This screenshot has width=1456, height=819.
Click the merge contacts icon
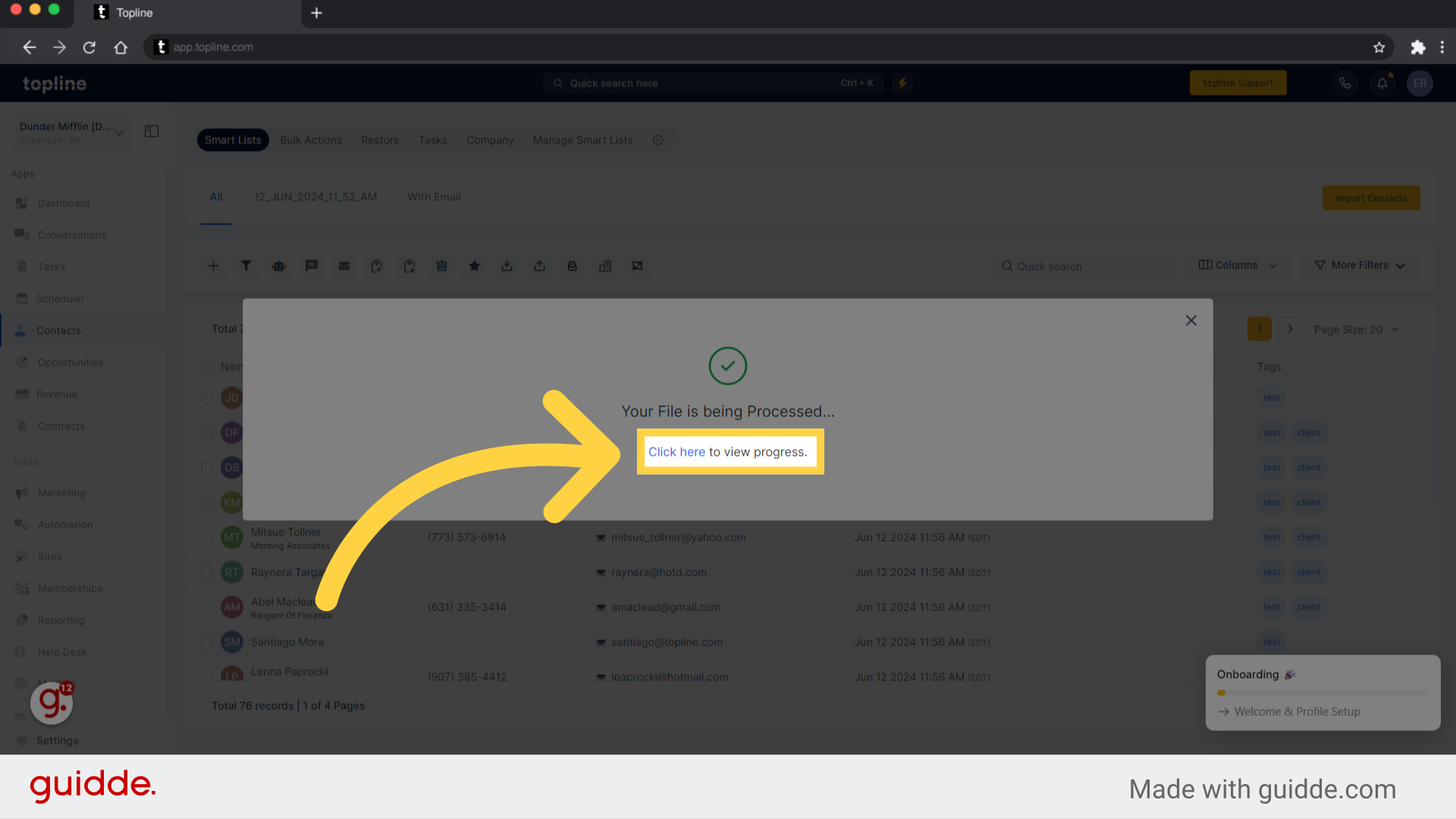638,265
